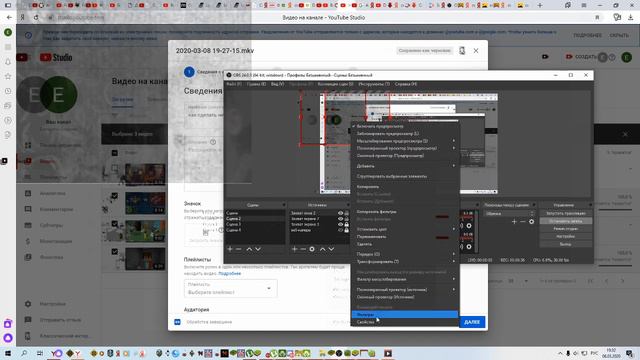Move scene down with the Scenes down arrow
640x360 pixels.
pos(258,249)
